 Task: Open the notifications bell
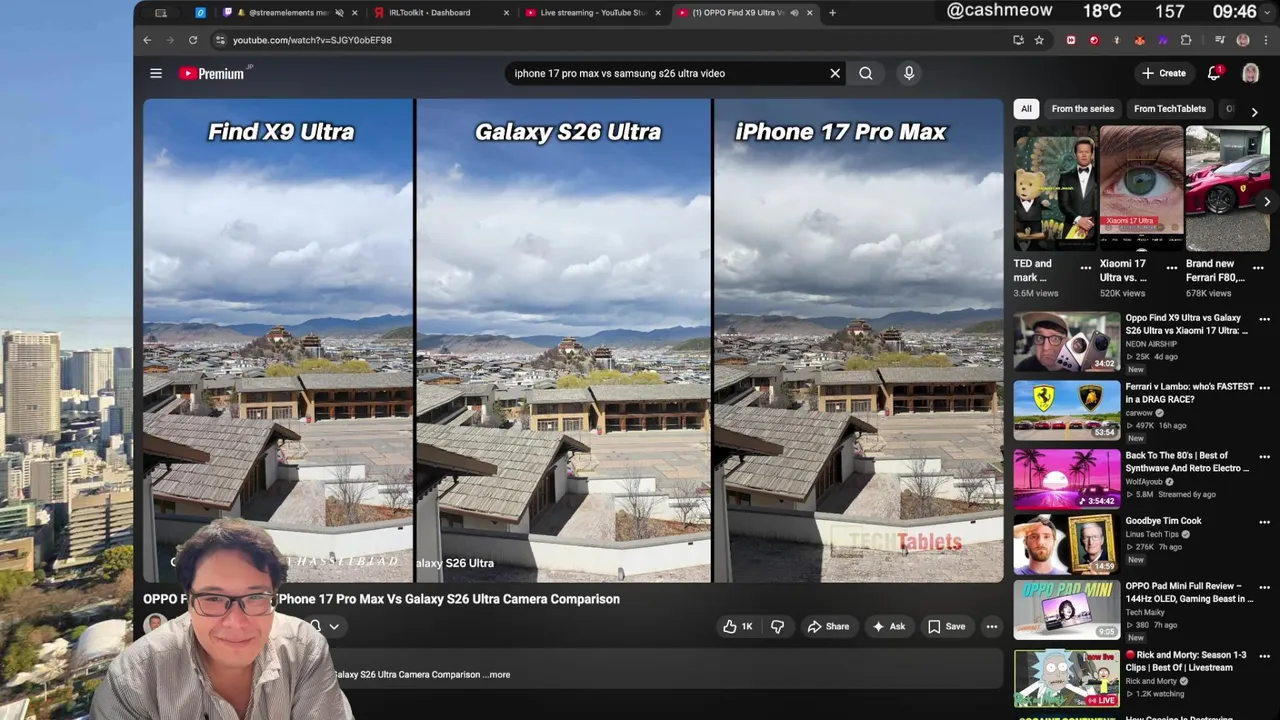pyautogui.click(x=1214, y=73)
